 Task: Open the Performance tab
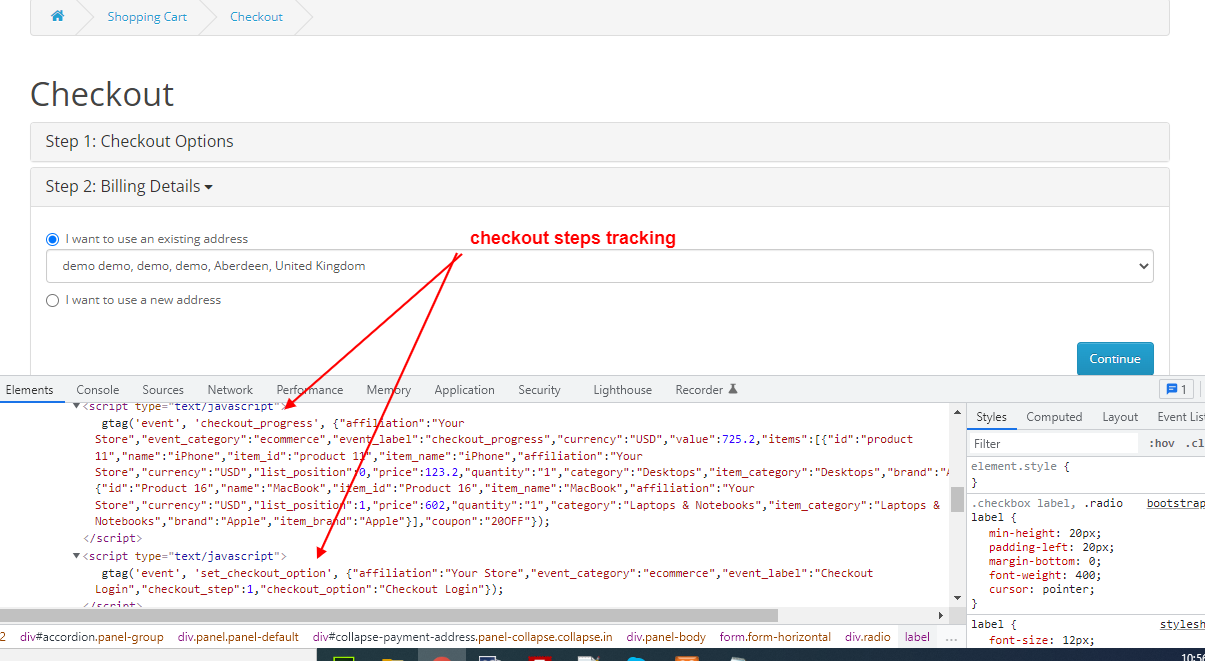pyautogui.click(x=310, y=390)
